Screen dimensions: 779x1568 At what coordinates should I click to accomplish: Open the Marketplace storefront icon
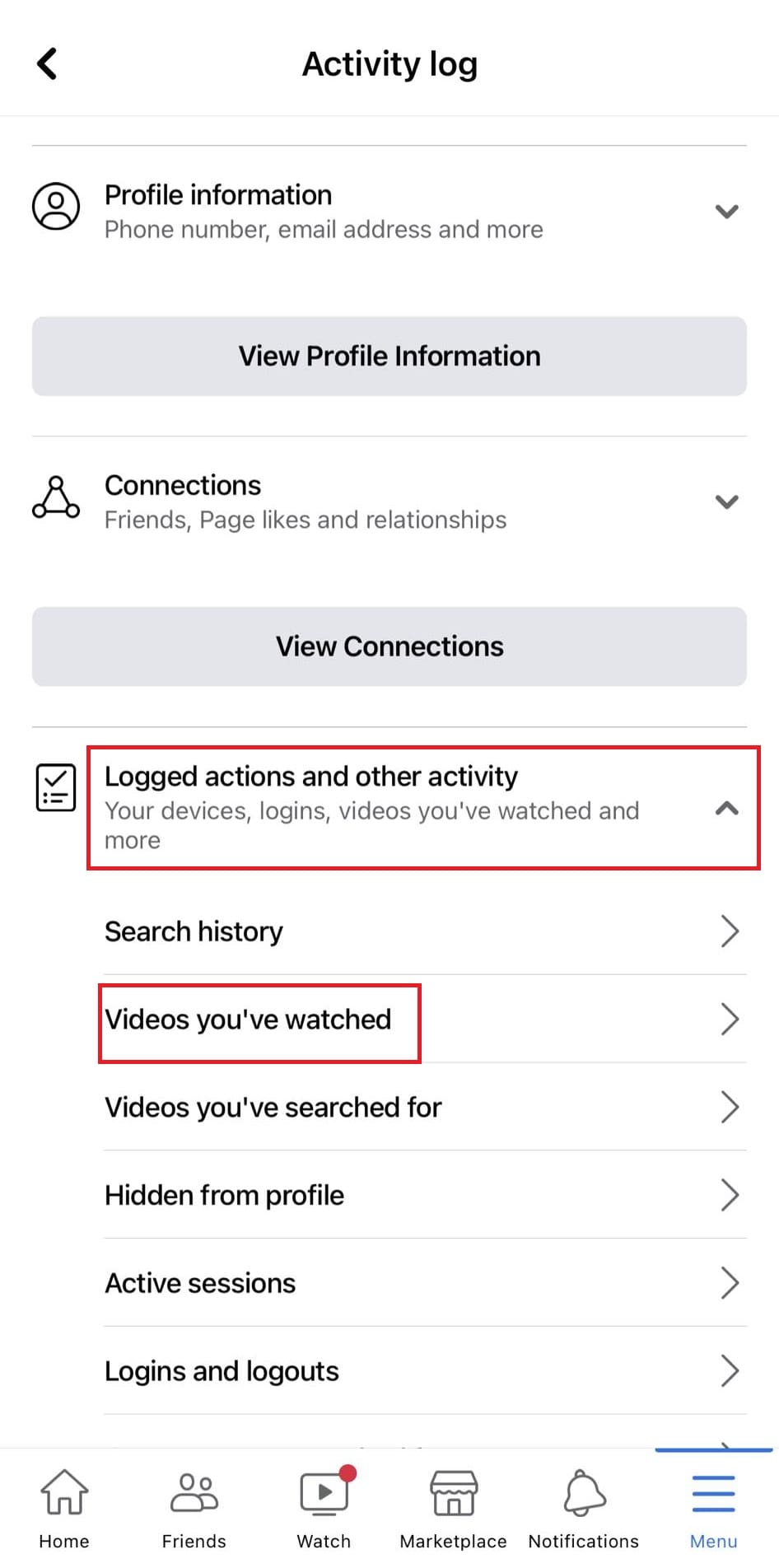coord(454,1492)
